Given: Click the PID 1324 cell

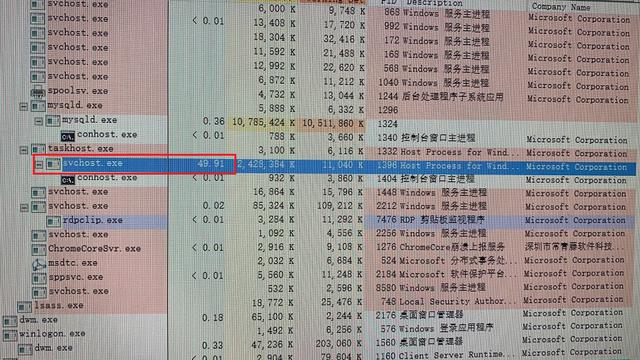Looking at the screenshot, I should [x=388, y=124].
